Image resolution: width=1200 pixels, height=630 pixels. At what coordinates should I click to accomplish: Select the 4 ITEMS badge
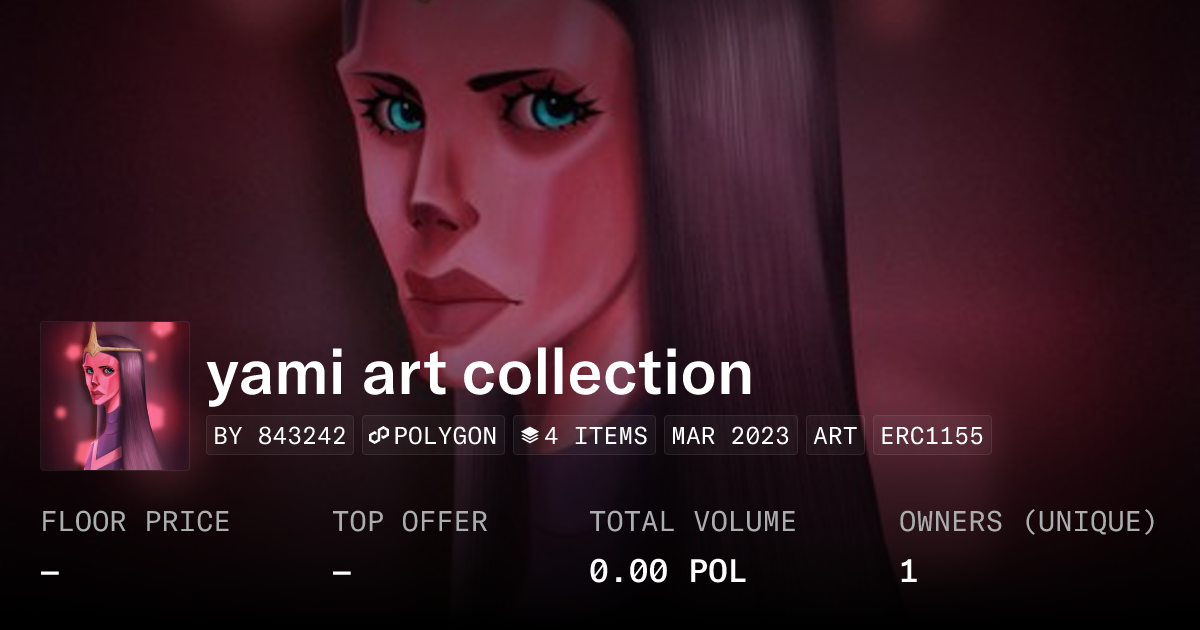pos(584,436)
